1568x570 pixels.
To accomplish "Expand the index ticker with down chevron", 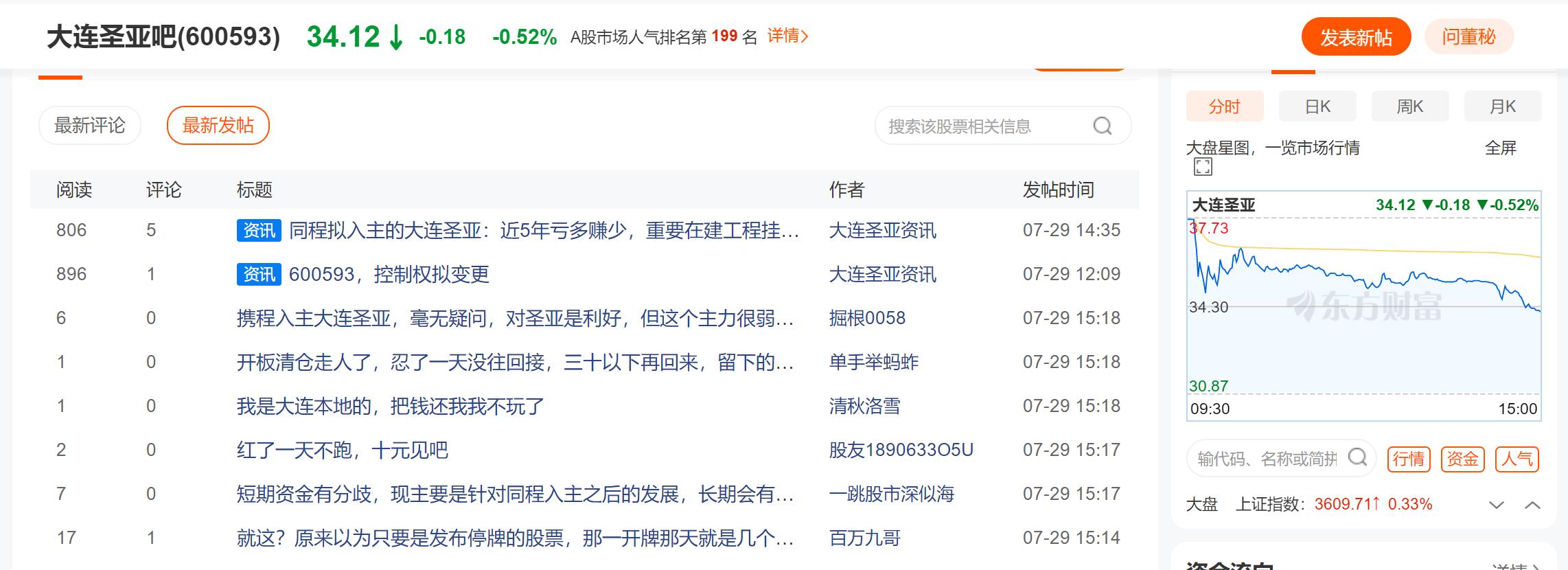I will tap(1497, 505).
